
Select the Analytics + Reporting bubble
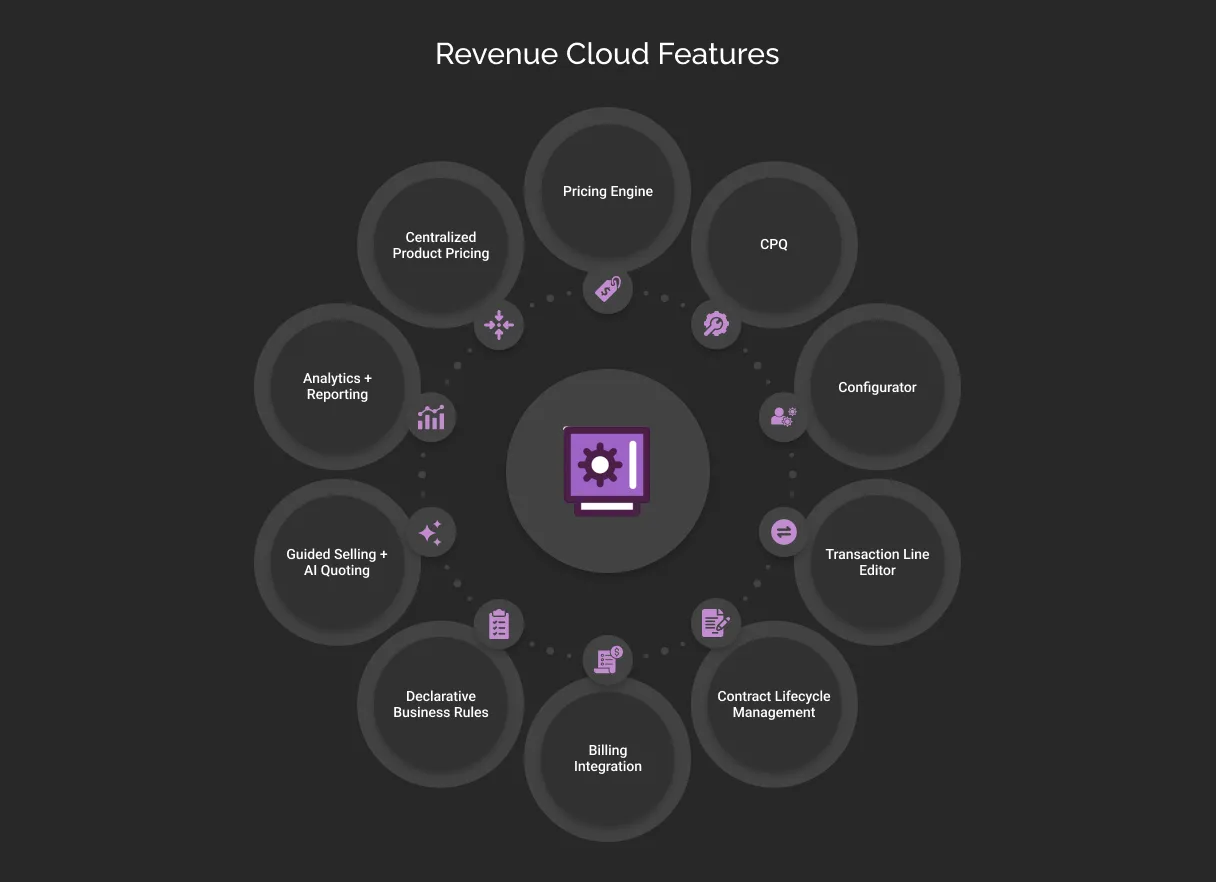pos(337,385)
